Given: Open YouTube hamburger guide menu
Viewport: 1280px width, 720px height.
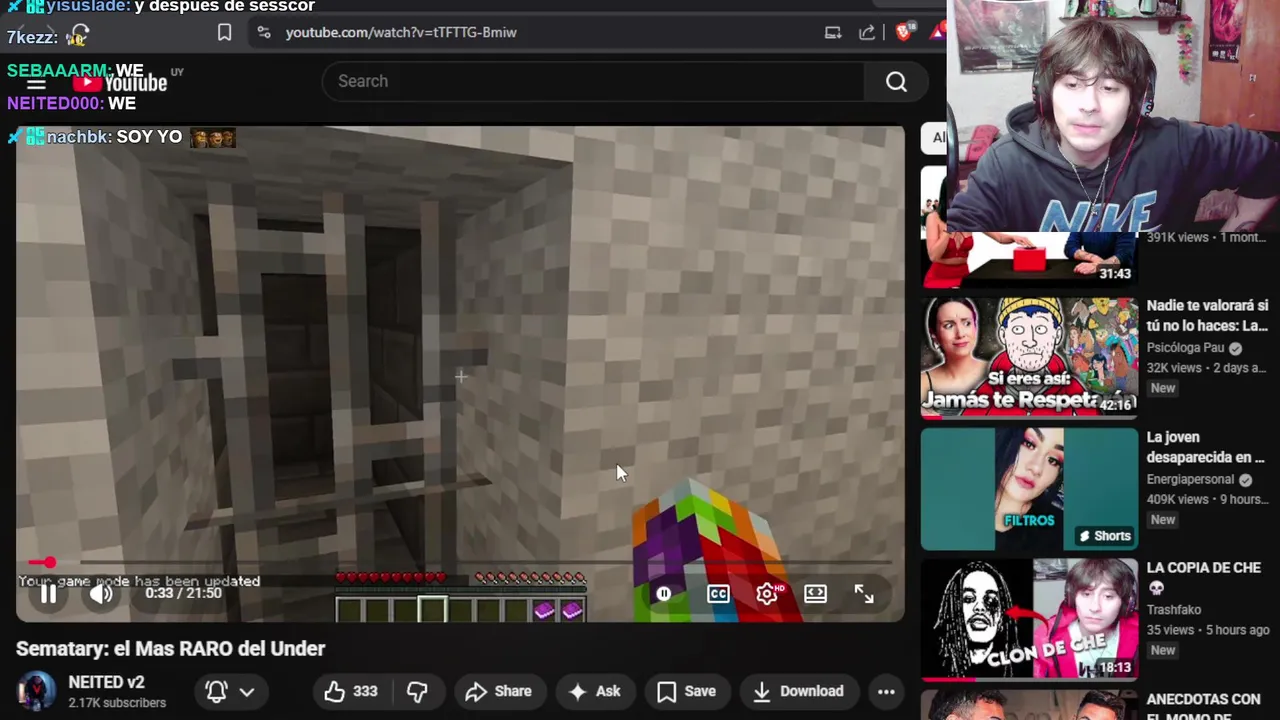Looking at the screenshot, I should (x=36, y=84).
